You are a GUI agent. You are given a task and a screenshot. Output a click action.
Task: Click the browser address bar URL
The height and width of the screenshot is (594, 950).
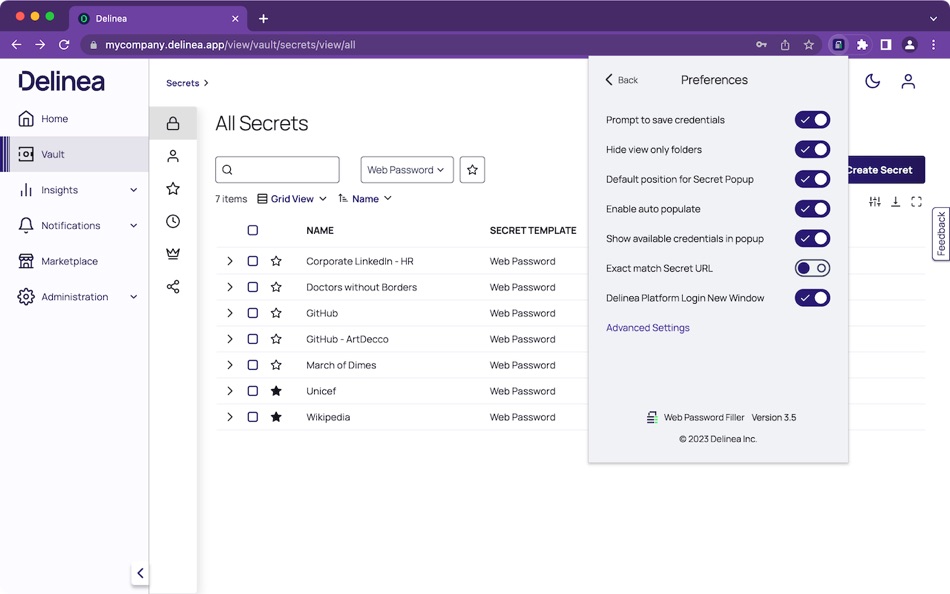pyautogui.click(x=230, y=45)
